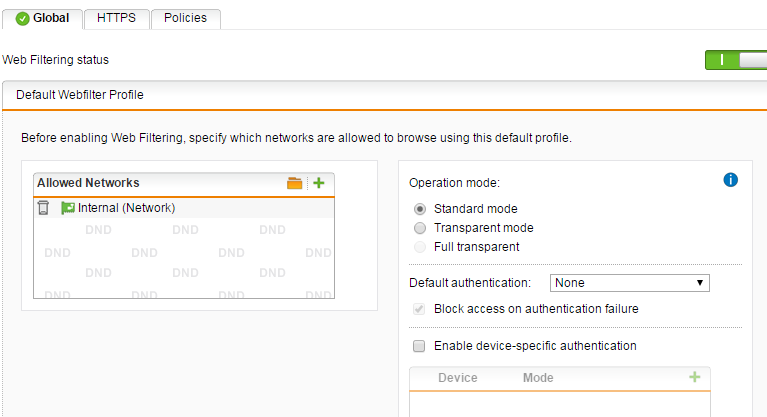This screenshot has width=767, height=417.
Task: Switch to the Policies tab
Action: coord(185,19)
